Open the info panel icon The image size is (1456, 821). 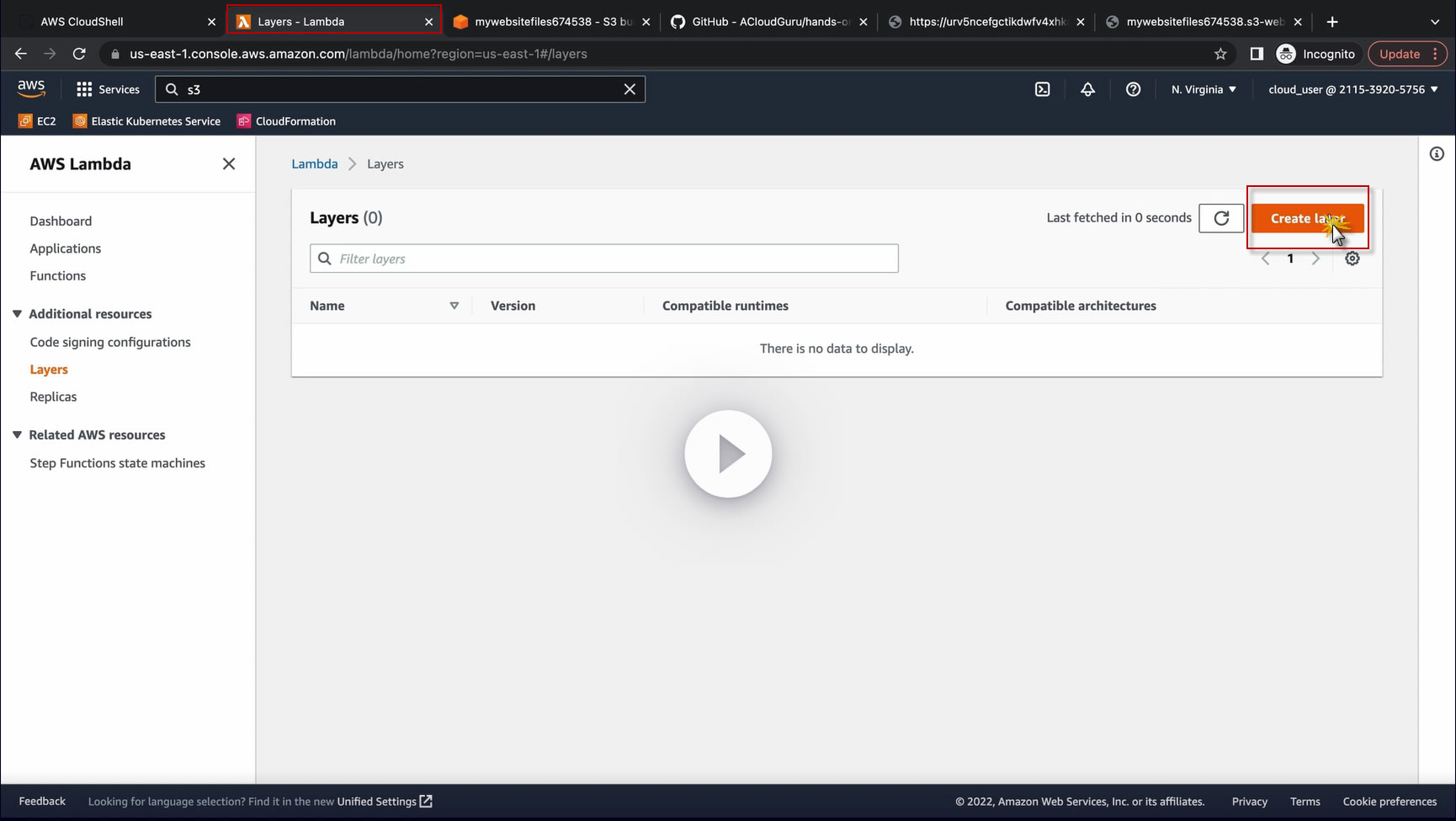[x=1437, y=154]
